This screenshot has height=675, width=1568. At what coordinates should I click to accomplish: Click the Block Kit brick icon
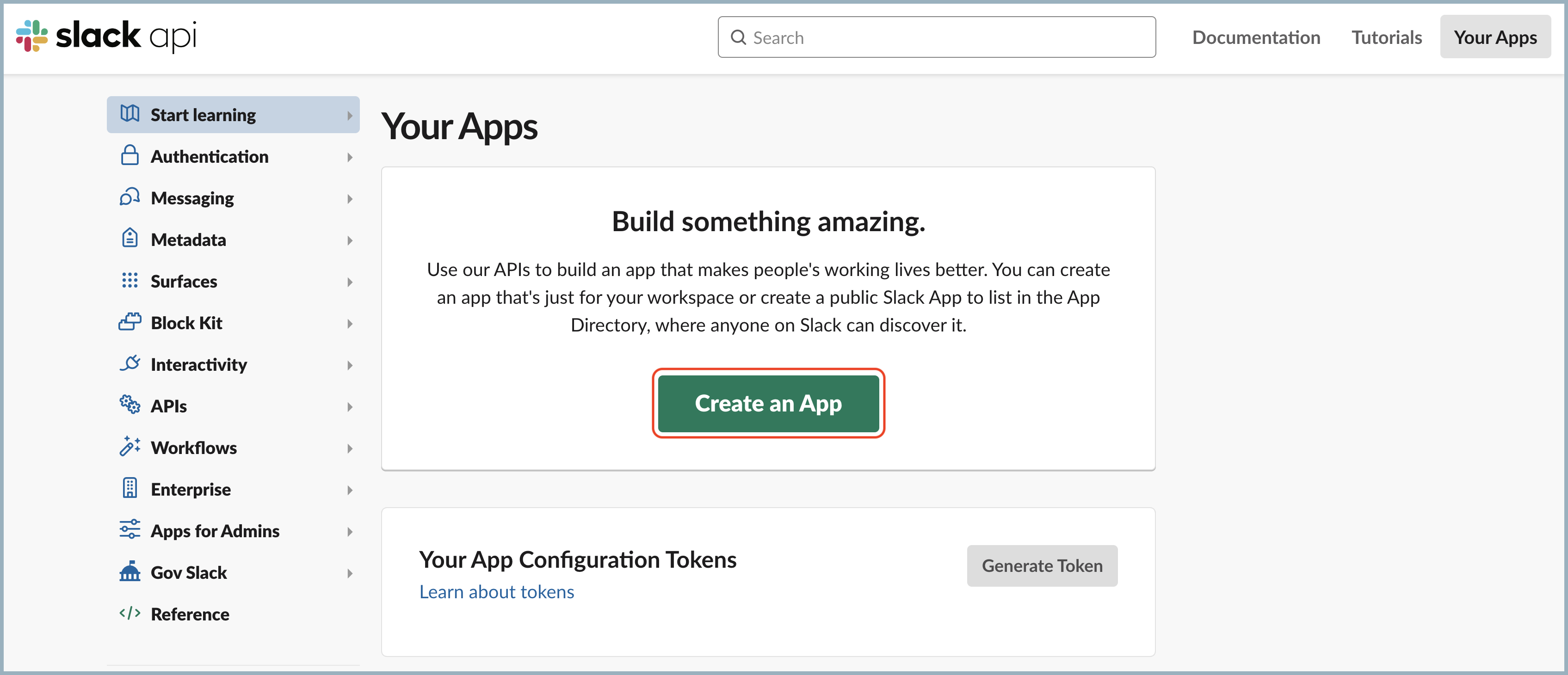coord(130,322)
